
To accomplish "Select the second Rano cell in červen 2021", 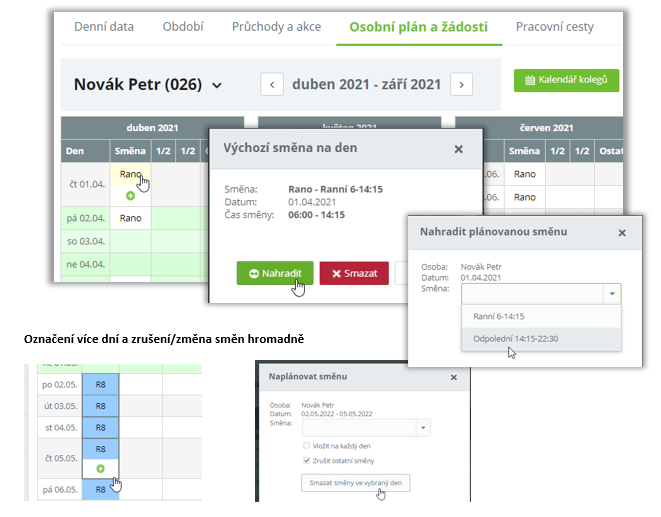I will tap(525, 197).
